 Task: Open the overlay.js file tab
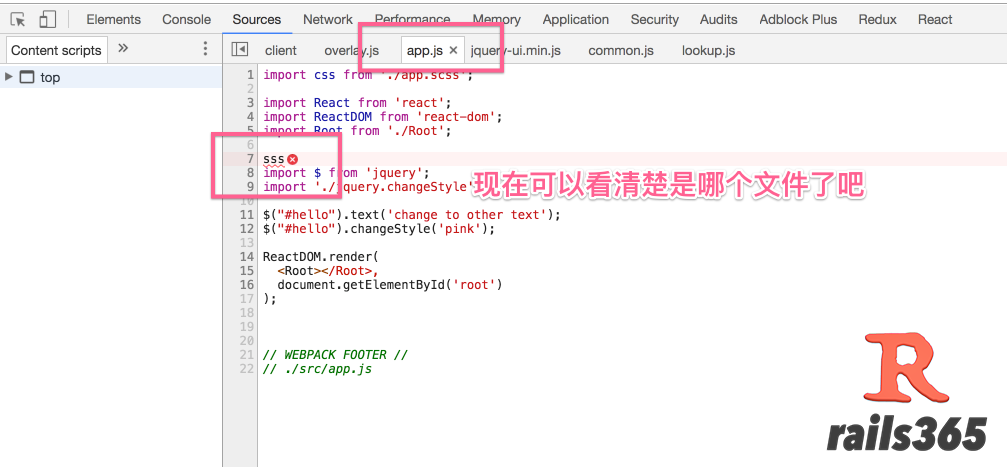click(x=352, y=50)
